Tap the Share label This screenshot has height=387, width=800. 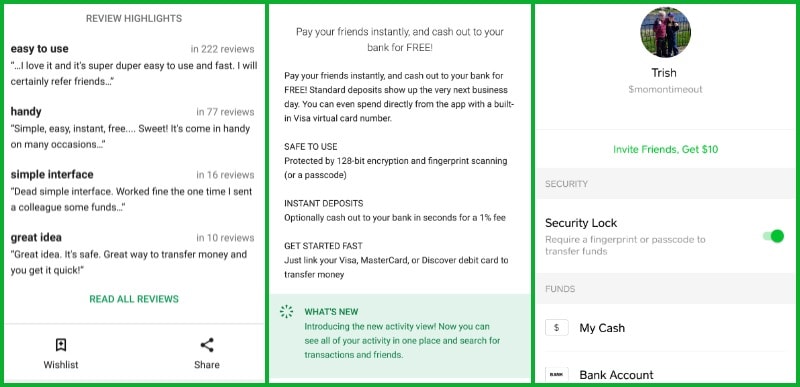(x=207, y=365)
